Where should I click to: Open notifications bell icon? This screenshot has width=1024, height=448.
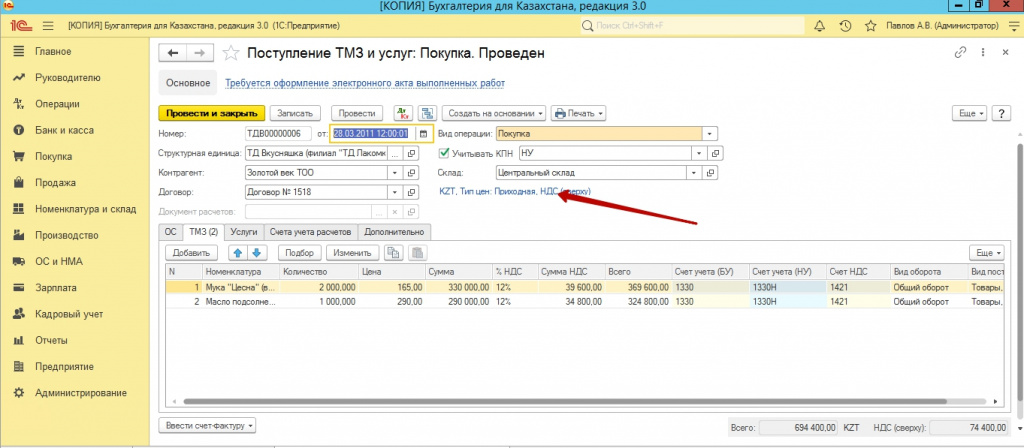[x=820, y=26]
